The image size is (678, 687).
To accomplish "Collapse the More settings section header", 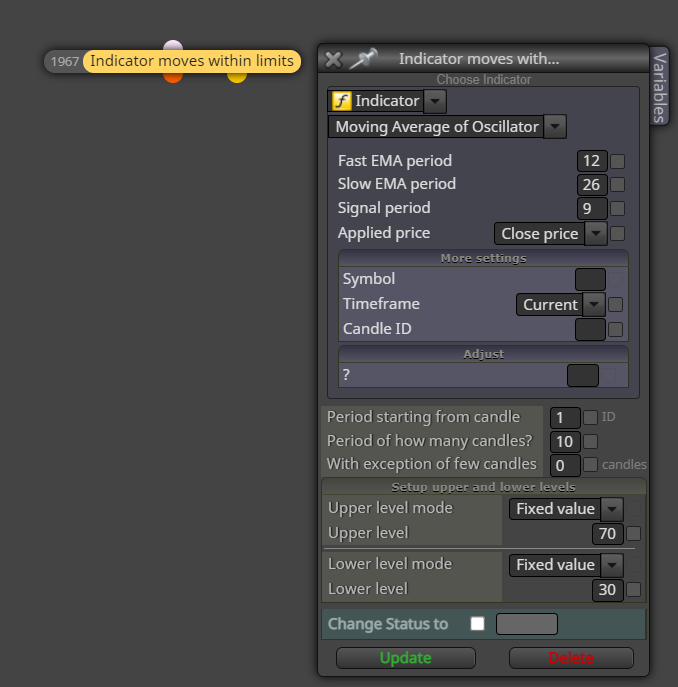I will [483, 259].
